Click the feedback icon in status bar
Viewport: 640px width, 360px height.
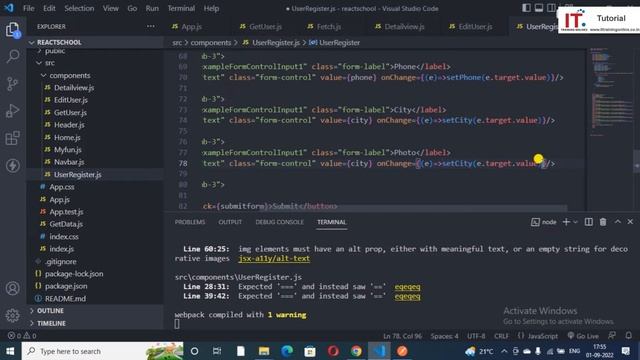pos(612,336)
